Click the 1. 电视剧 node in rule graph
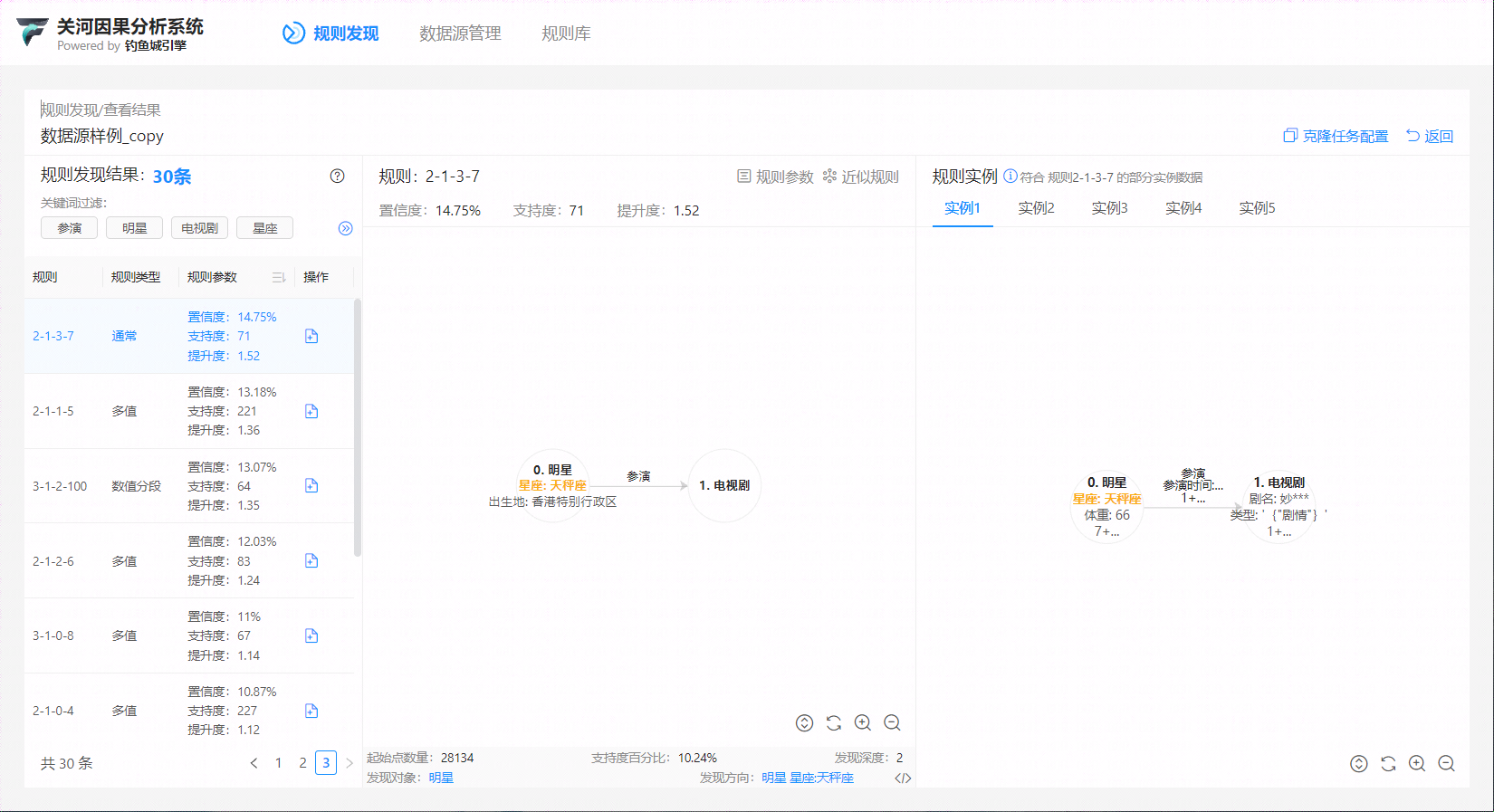Viewport: 1494px width, 812px height. click(x=724, y=485)
